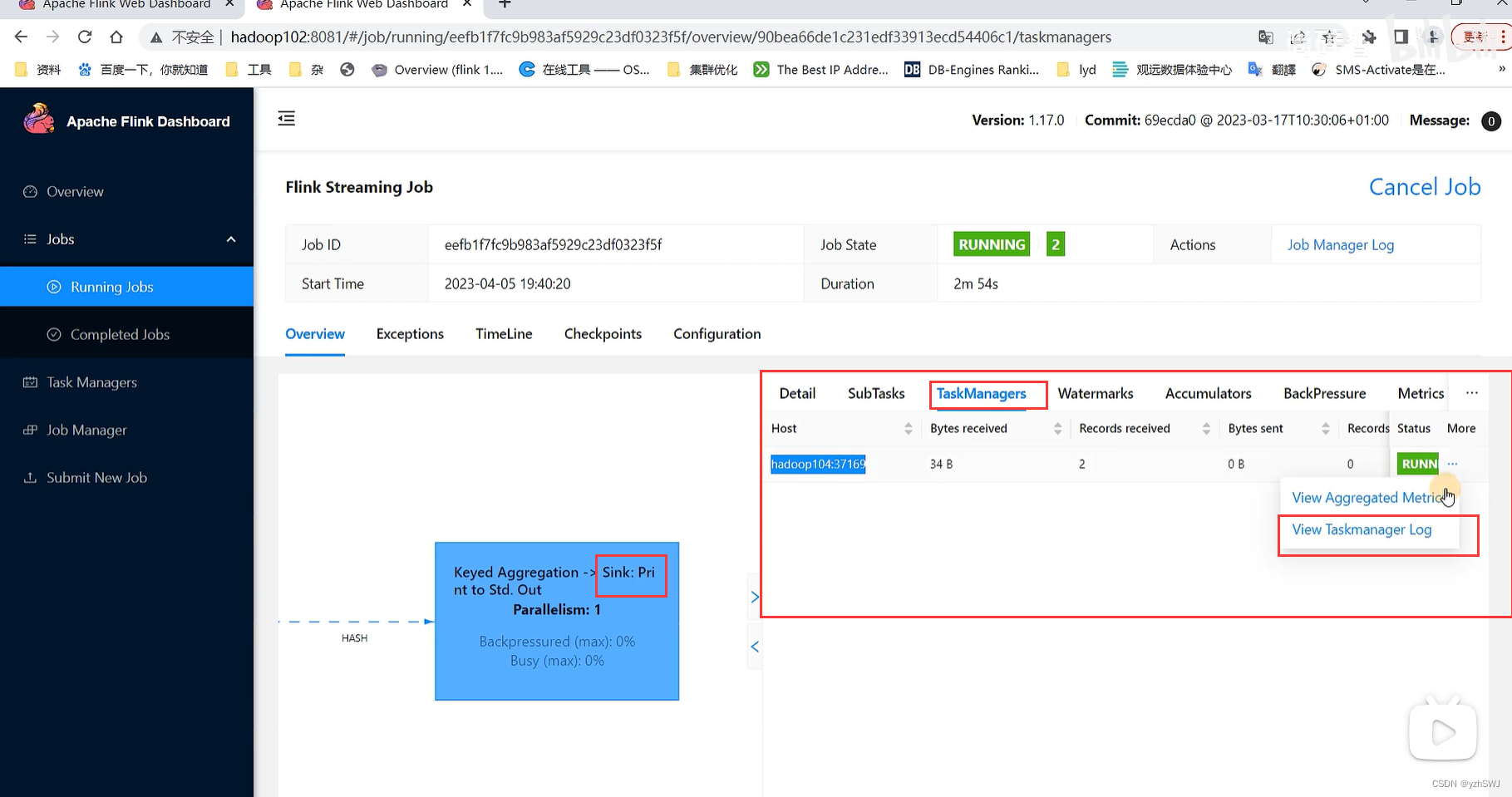Select Running Jobs in the sidebar

pyautogui.click(x=126, y=287)
